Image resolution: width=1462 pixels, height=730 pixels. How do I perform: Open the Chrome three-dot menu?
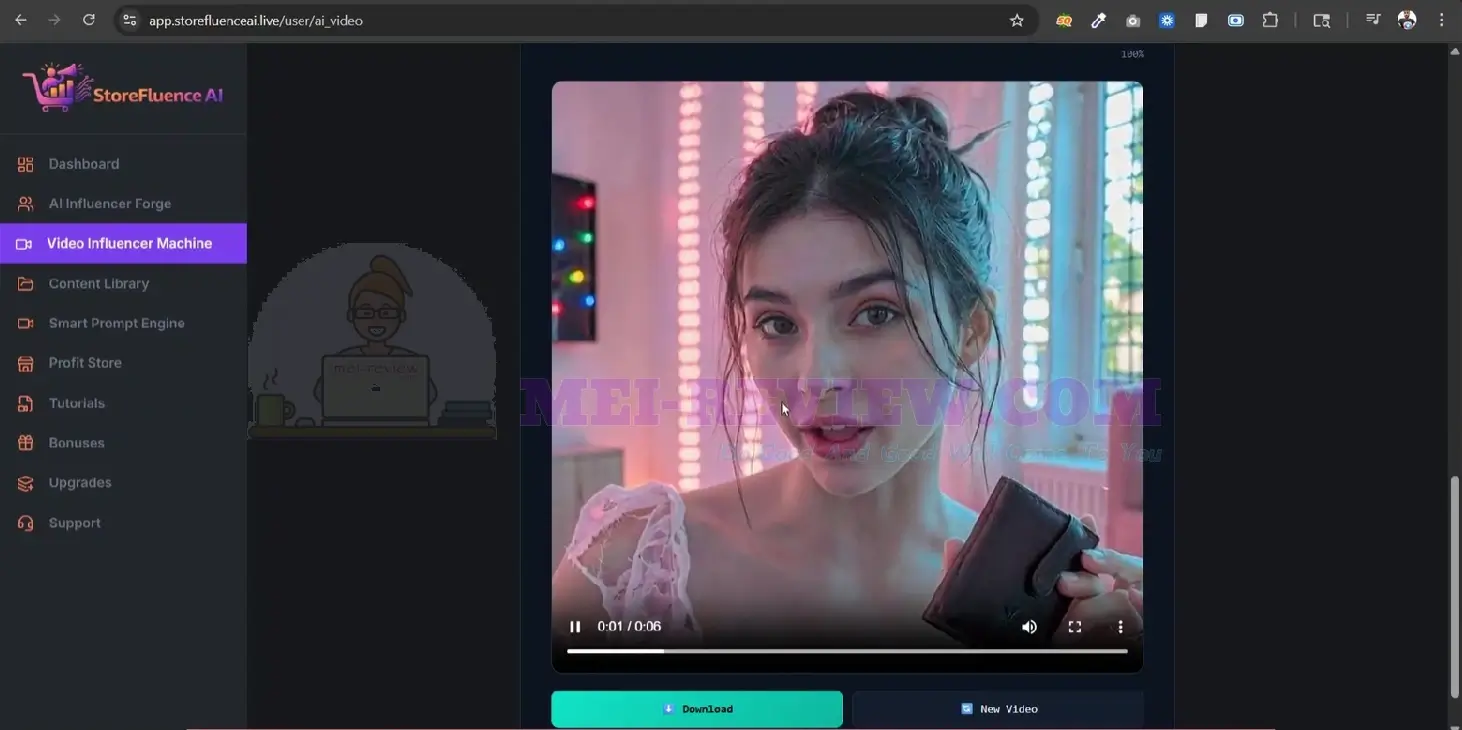pos(1441,20)
